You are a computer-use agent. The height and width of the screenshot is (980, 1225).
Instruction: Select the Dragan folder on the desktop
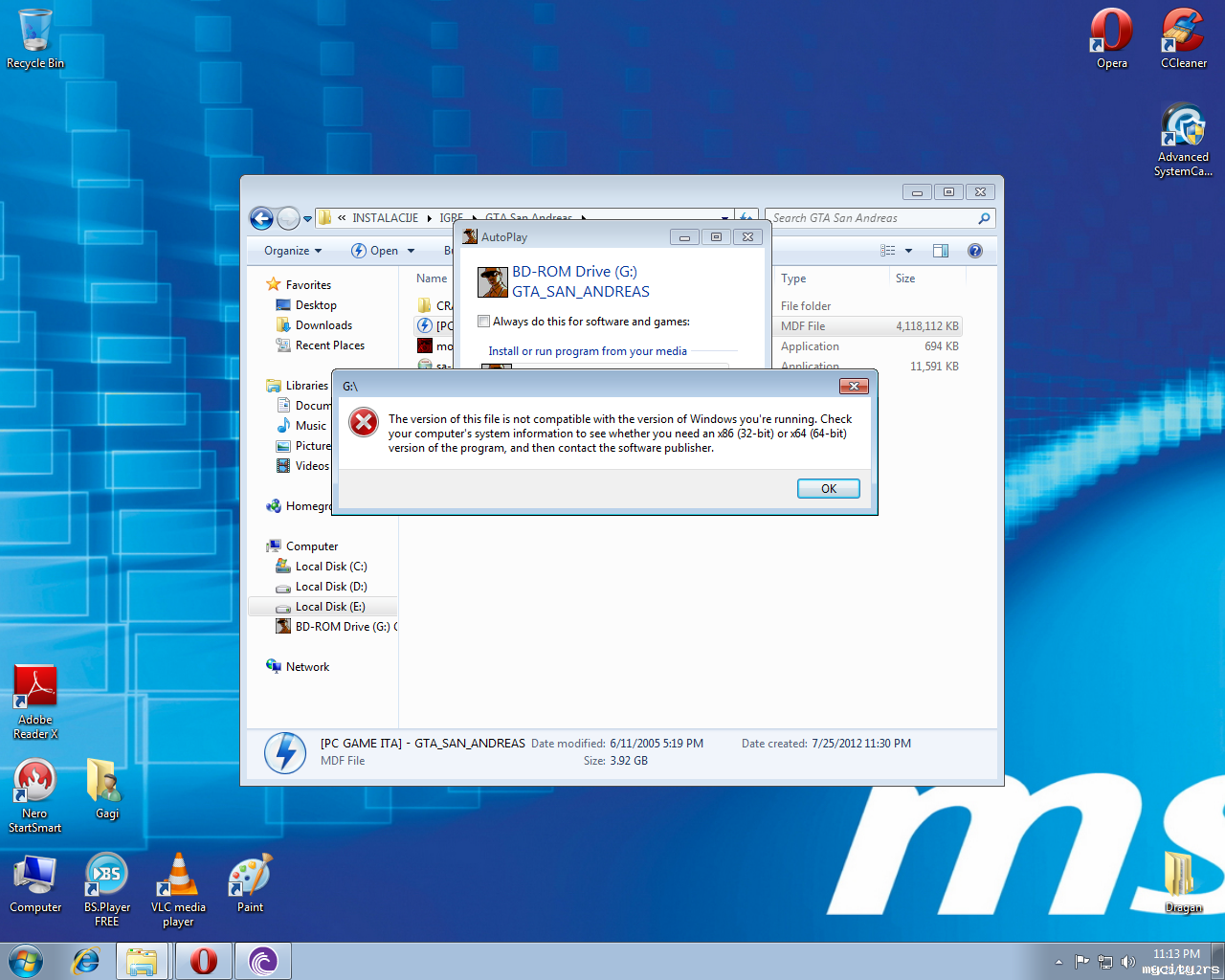(1184, 882)
